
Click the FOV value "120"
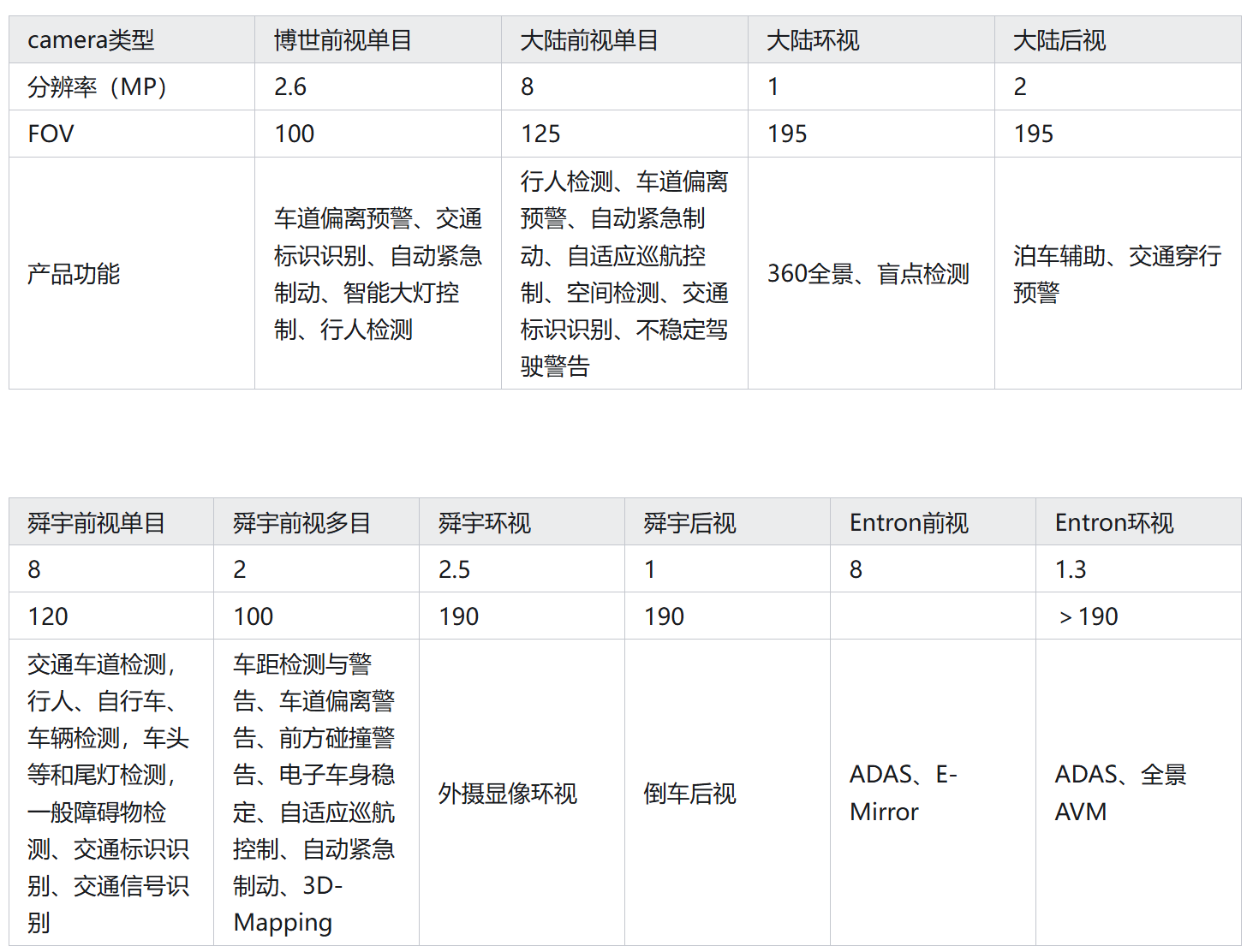click(x=111, y=616)
